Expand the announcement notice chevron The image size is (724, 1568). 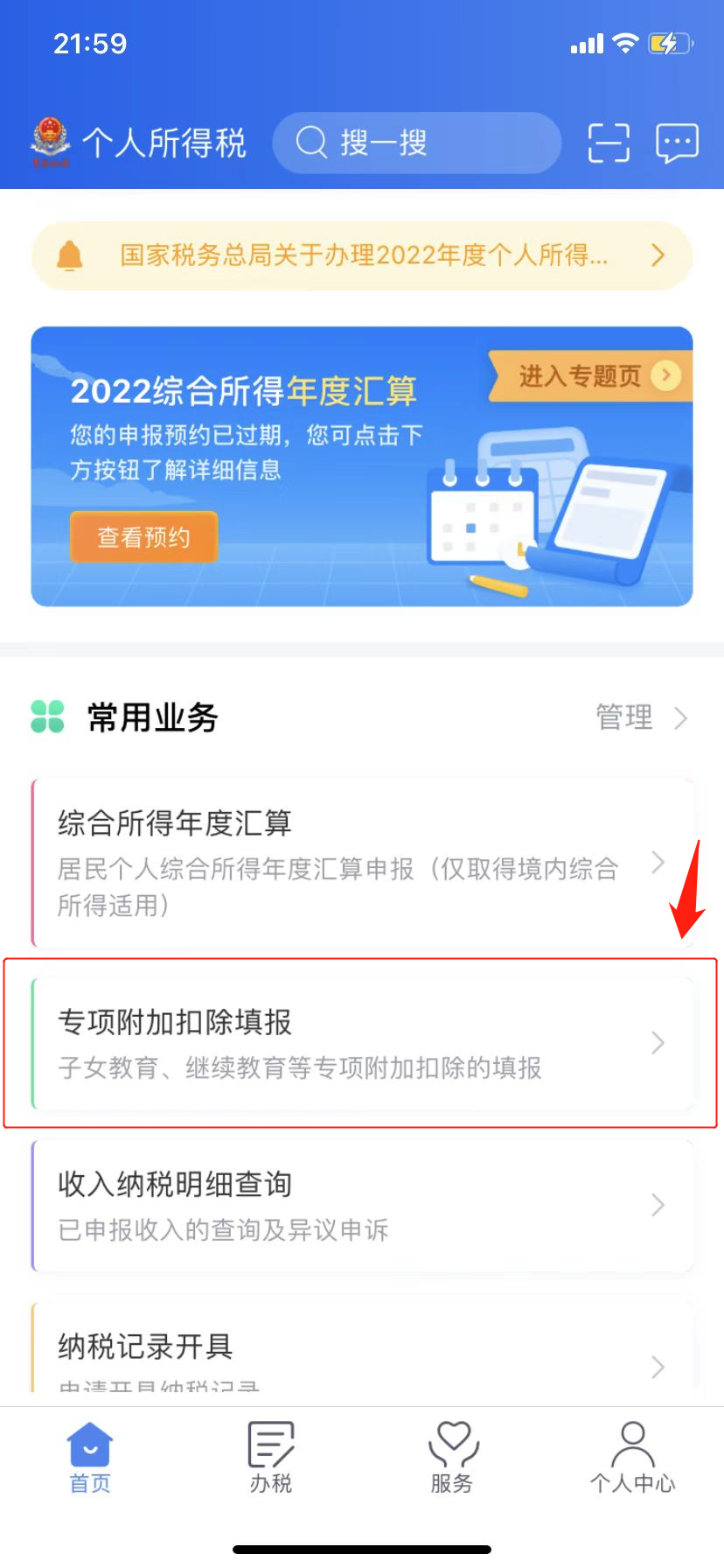658,255
